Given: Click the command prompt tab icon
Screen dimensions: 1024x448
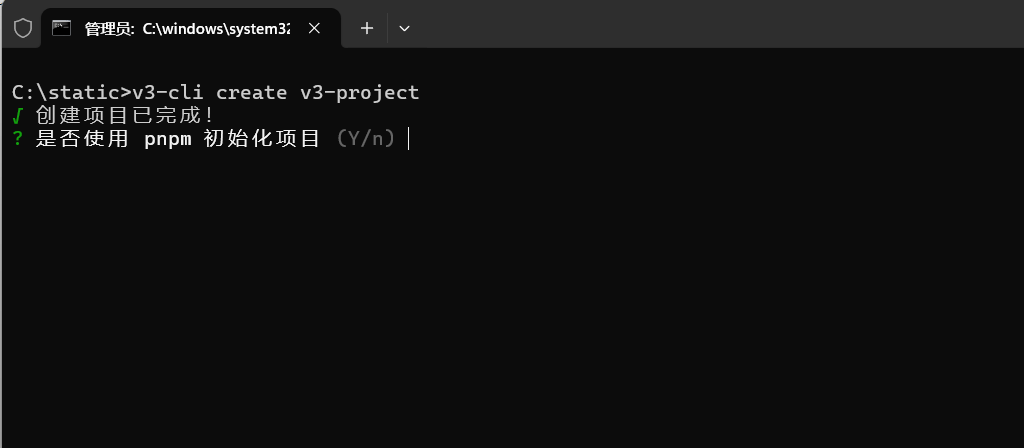Looking at the screenshot, I should point(61,28).
